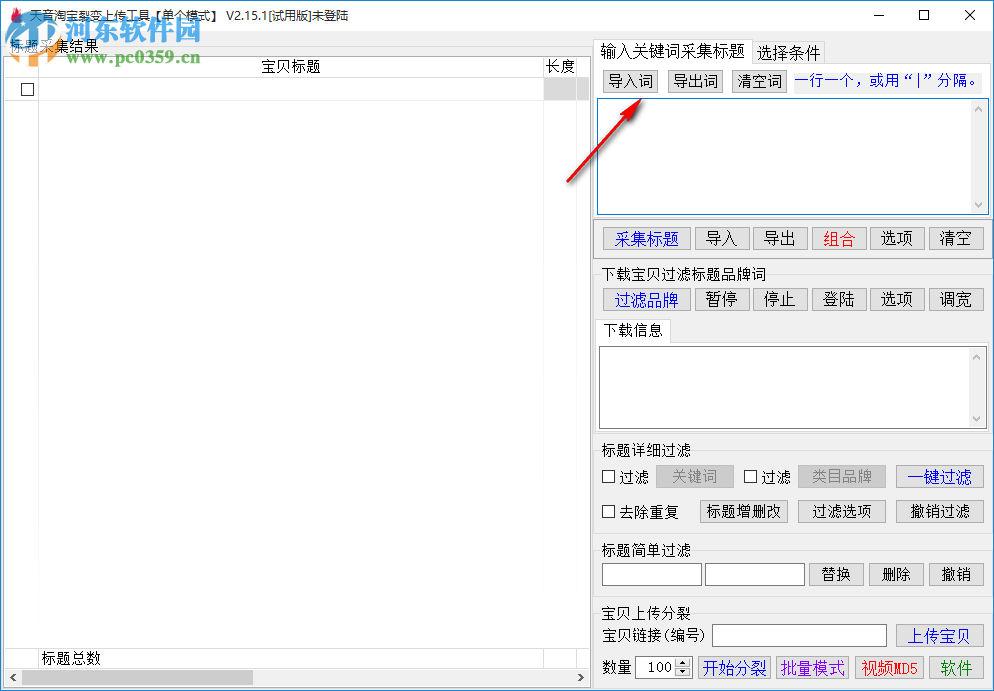Click the 撤销过滤 button
This screenshot has width=994, height=691.
tap(939, 512)
